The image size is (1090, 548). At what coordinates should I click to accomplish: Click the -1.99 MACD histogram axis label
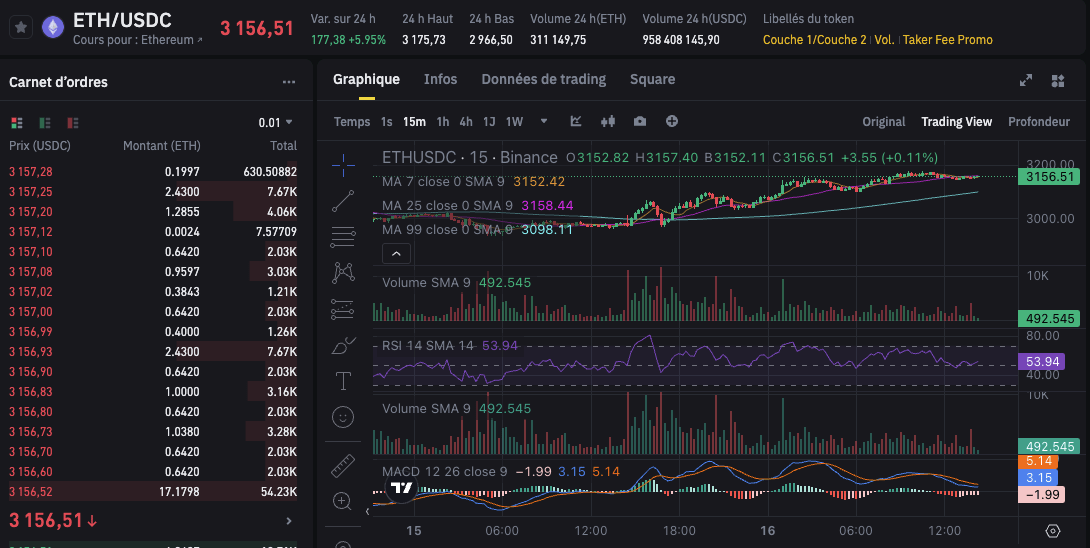[1042, 494]
